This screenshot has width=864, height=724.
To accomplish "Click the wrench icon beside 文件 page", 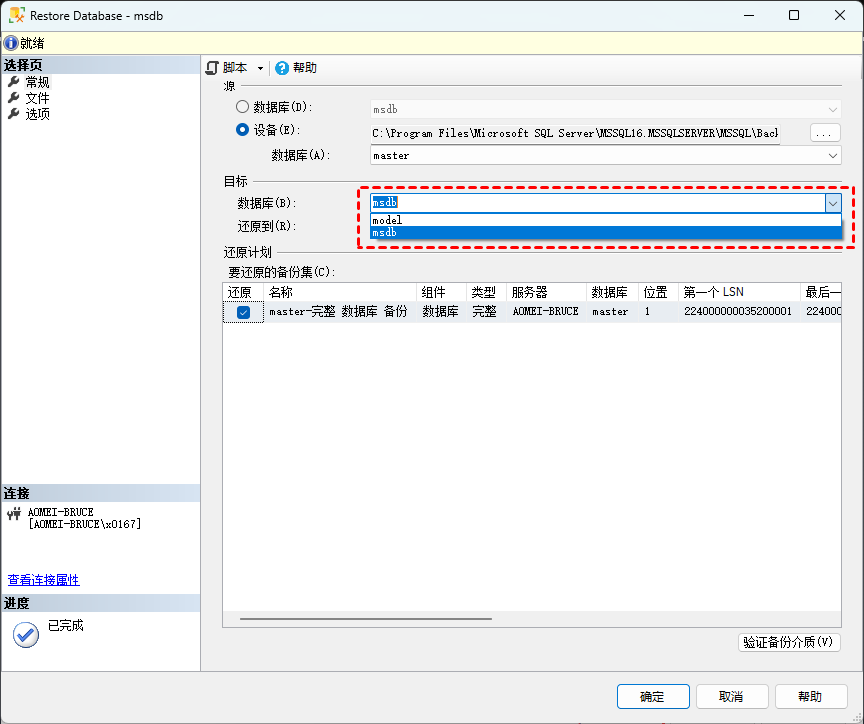I will [x=14, y=98].
